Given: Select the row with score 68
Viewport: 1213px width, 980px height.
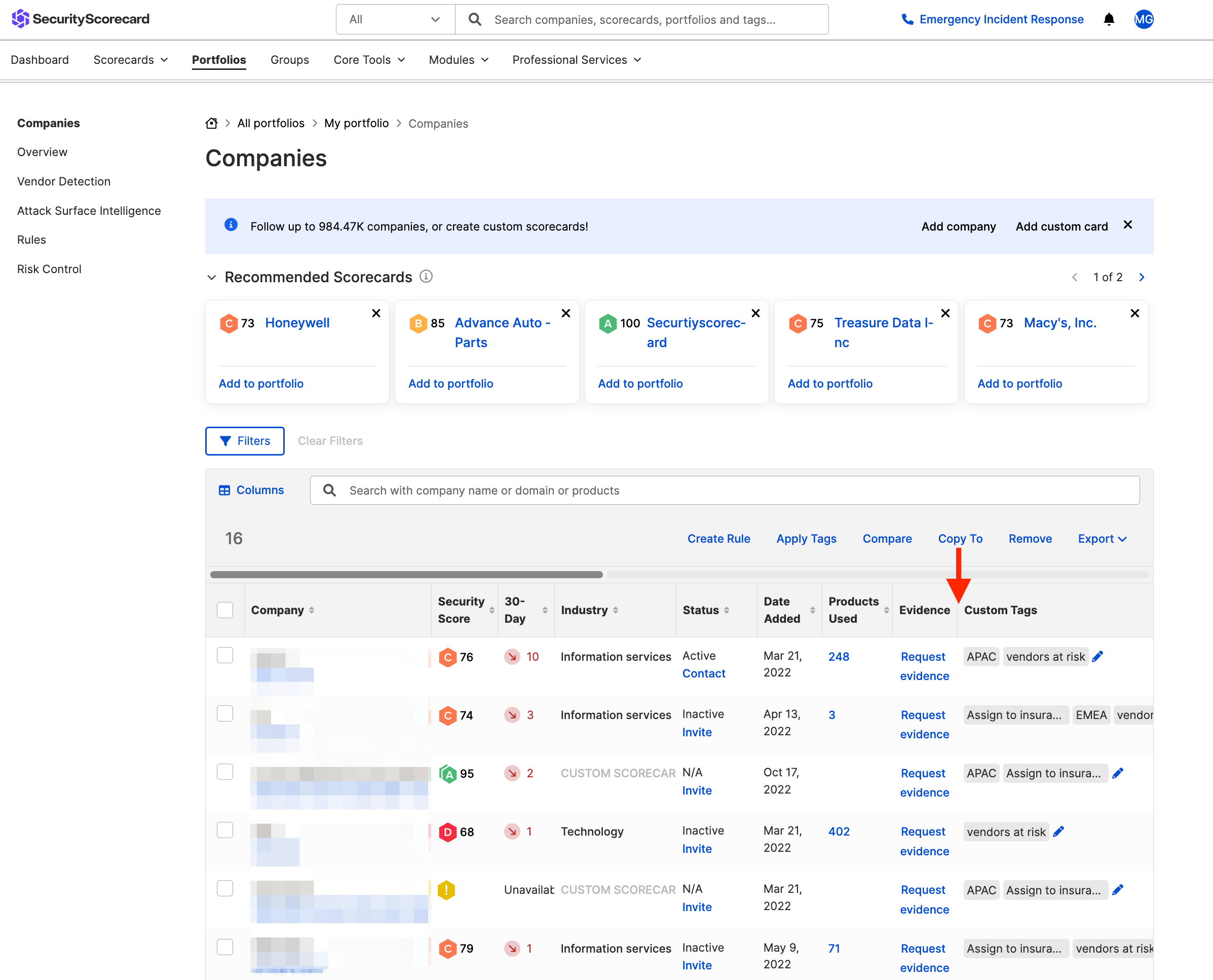Looking at the screenshot, I should (225, 830).
